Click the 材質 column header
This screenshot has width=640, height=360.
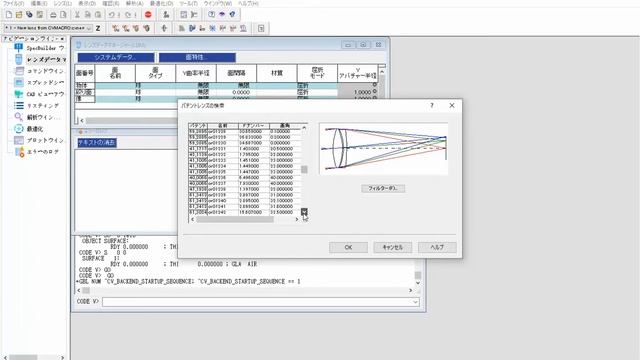(x=277, y=73)
